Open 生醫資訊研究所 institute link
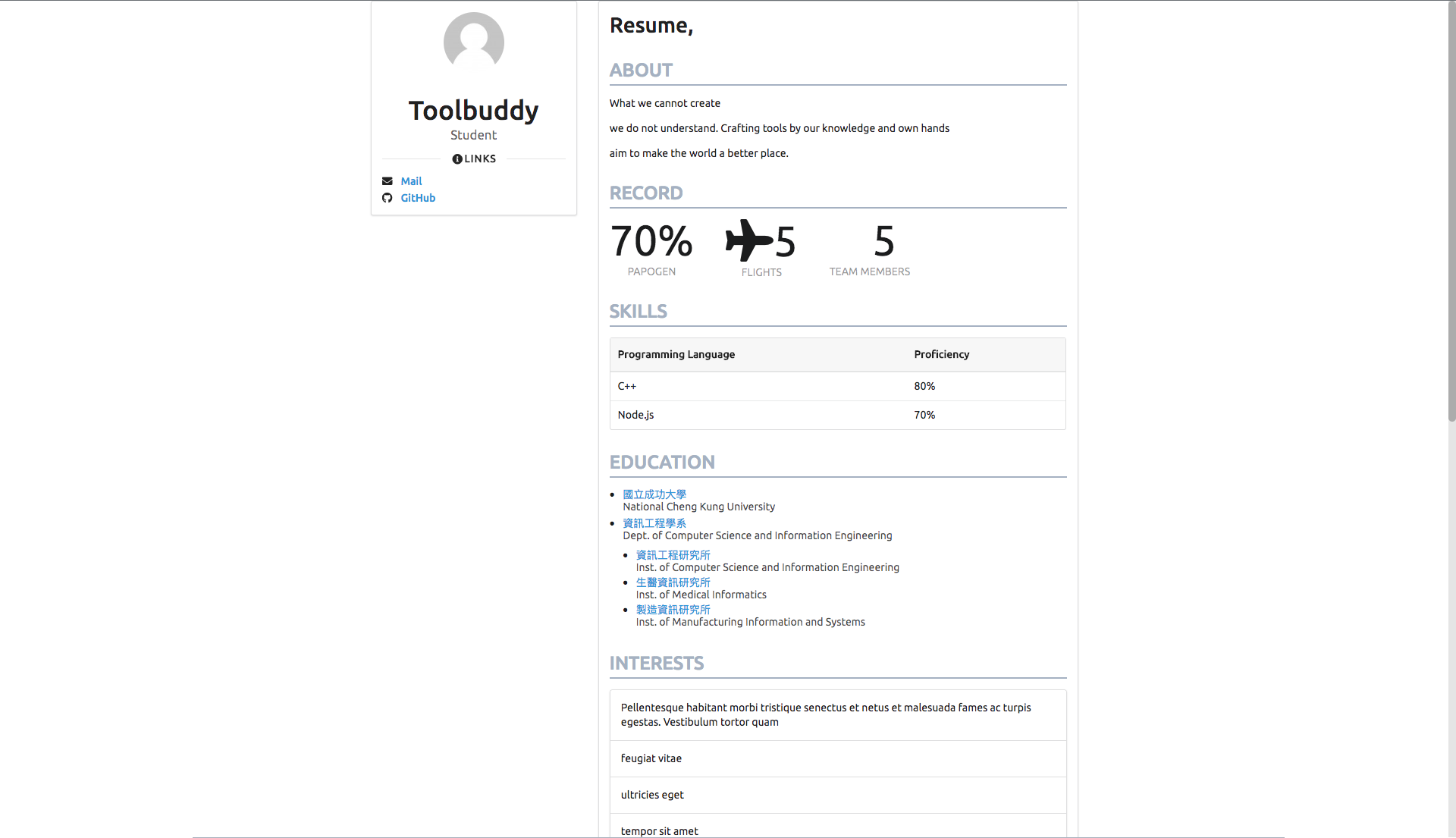 coord(673,582)
